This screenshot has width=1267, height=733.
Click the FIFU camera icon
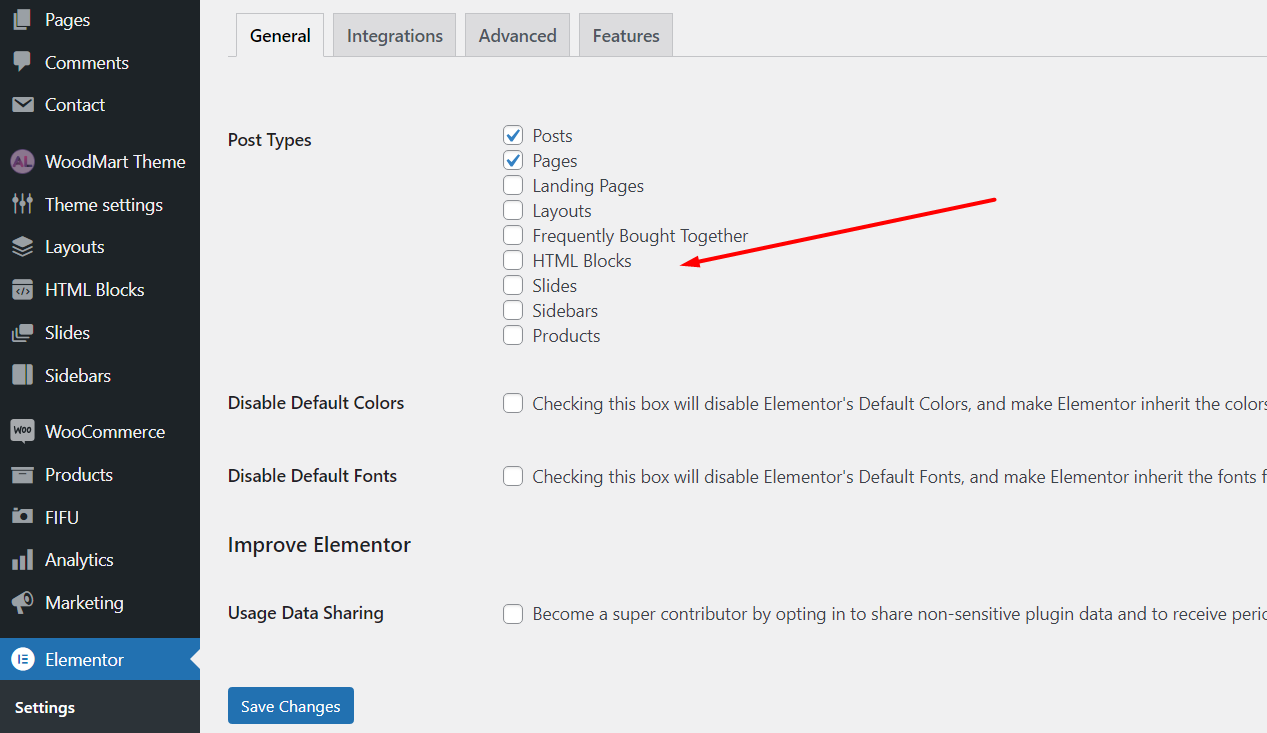point(22,517)
